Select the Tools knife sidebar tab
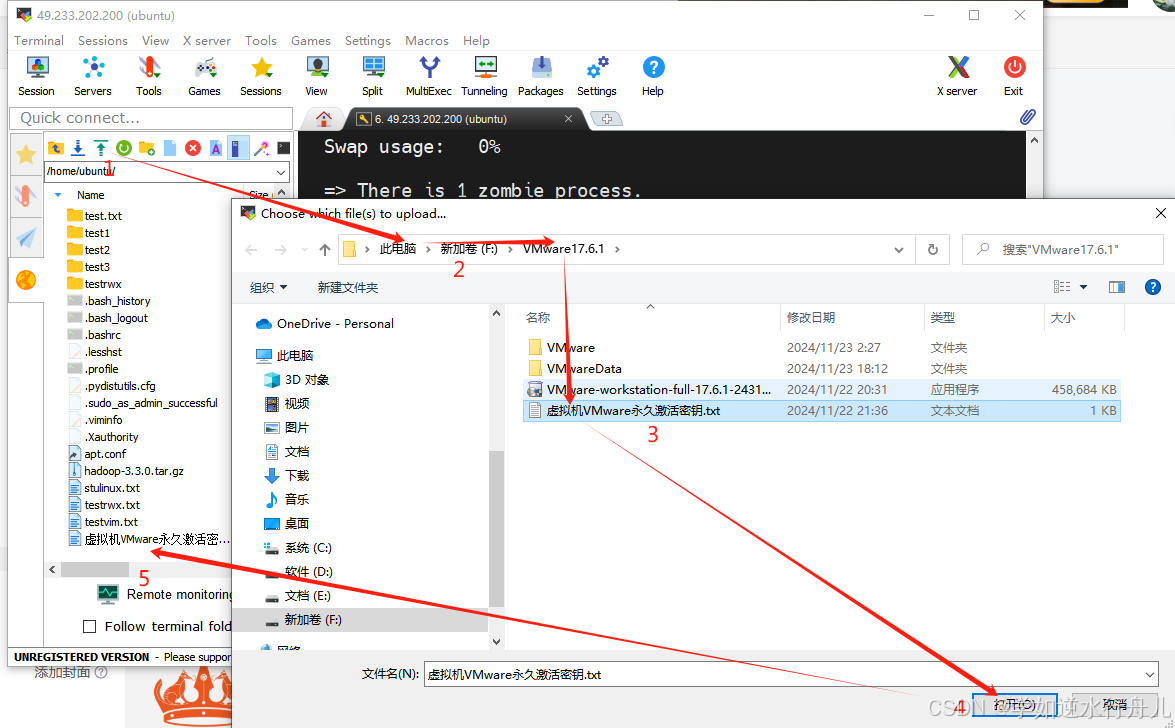Screen dimensions: 1175x728 (26, 196)
